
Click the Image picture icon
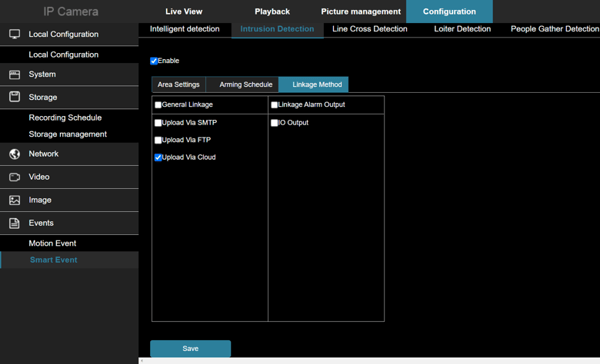[15, 200]
